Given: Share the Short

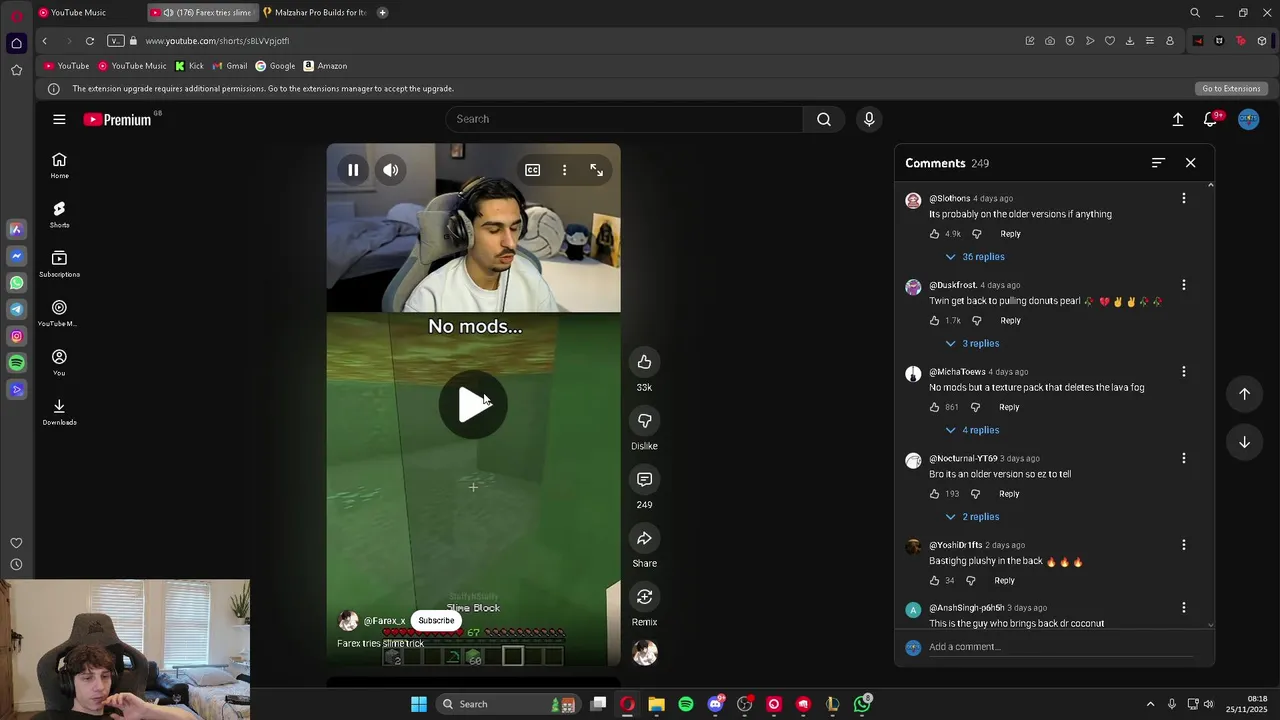Looking at the screenshot, I should 644,539.
